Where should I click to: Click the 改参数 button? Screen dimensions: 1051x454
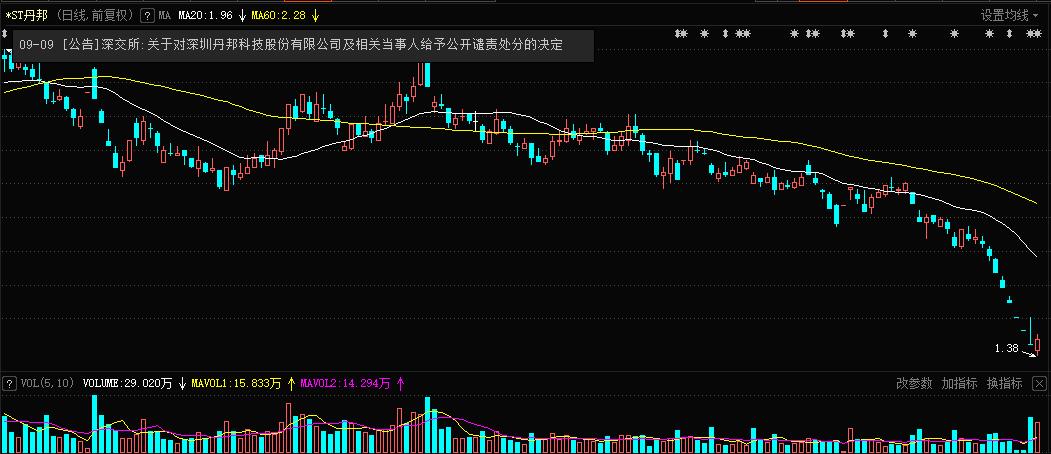click(x=914, y=384)
